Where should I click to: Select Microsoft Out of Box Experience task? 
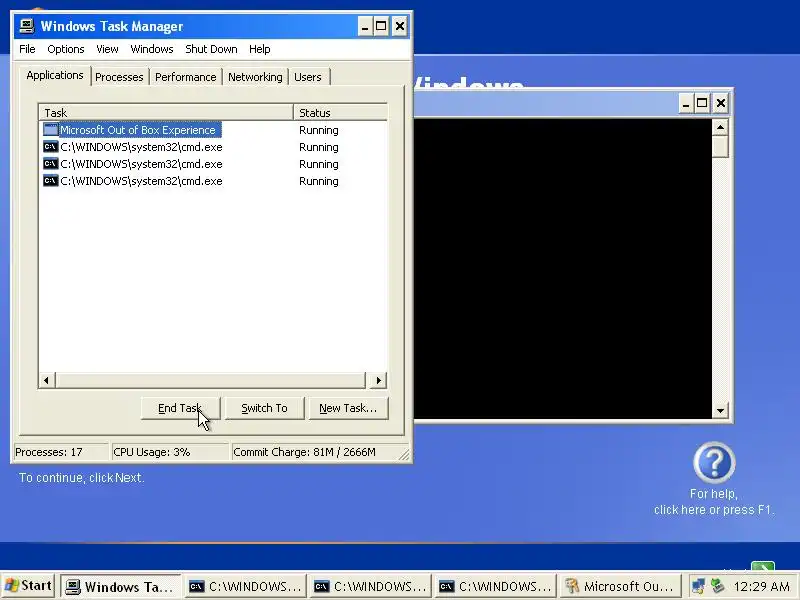140,130
